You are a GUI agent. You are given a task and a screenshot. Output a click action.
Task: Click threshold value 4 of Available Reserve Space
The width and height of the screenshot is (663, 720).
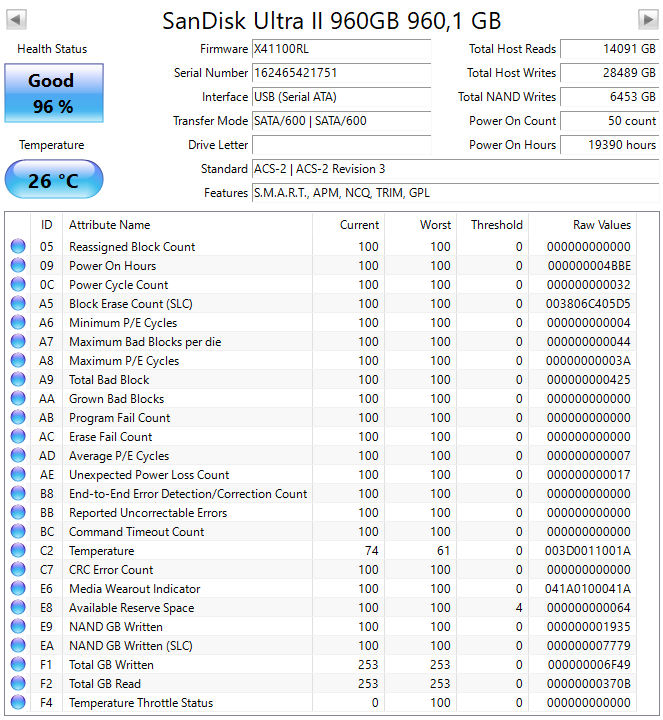point(519,608)
